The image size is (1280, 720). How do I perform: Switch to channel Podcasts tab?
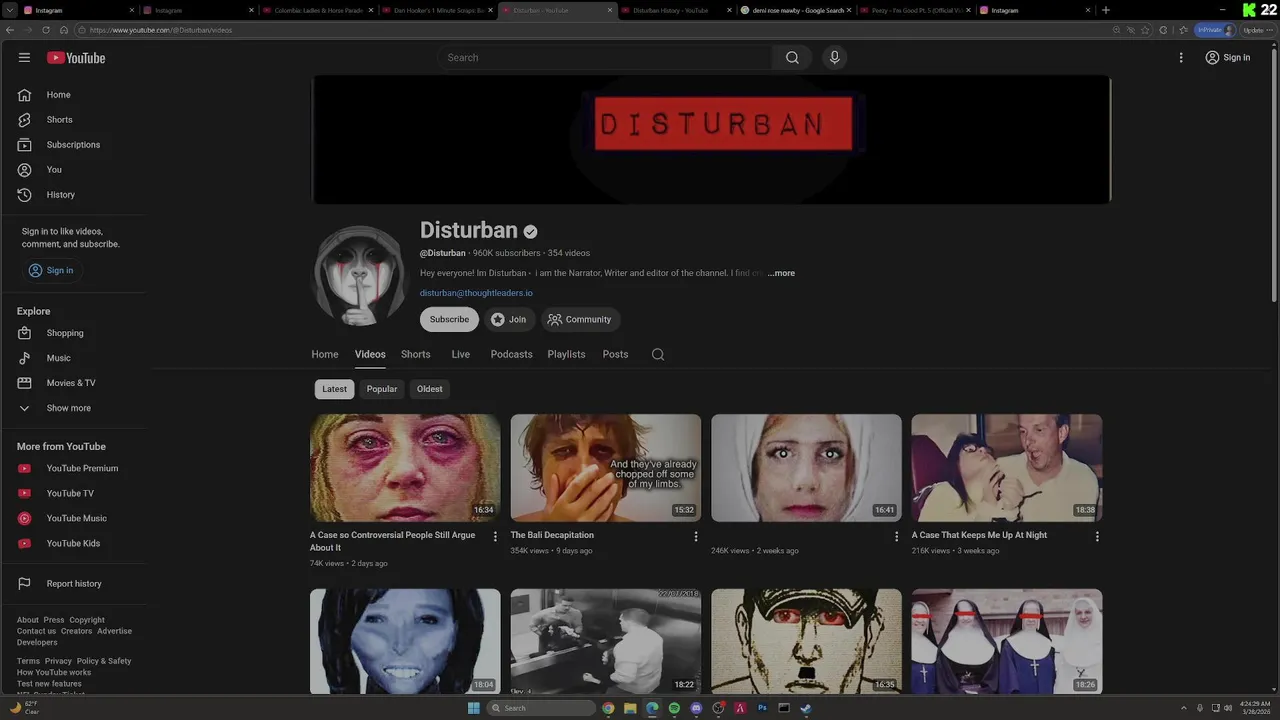511,354
